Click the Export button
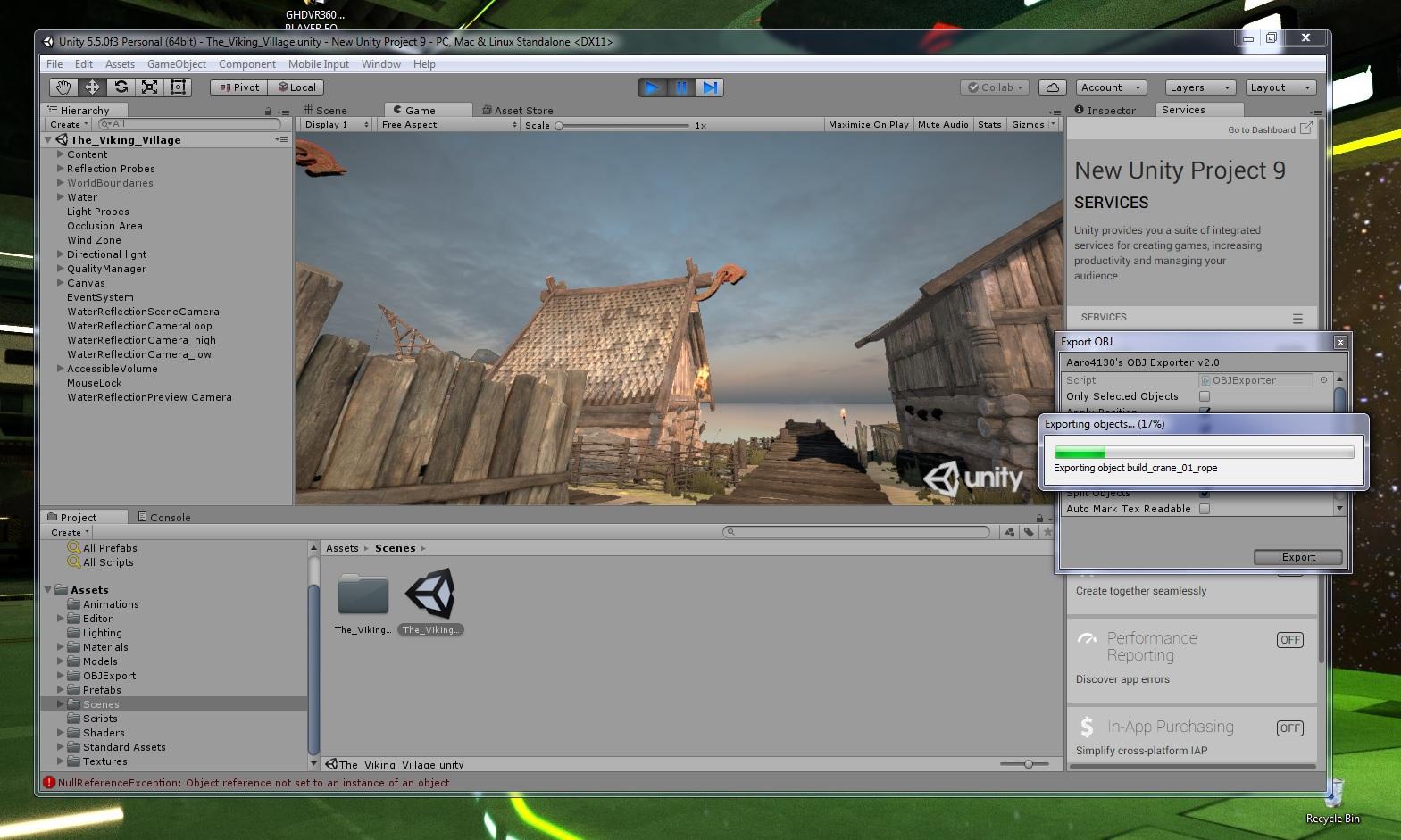1401x840 pixels. click(x=1298, y=557)
